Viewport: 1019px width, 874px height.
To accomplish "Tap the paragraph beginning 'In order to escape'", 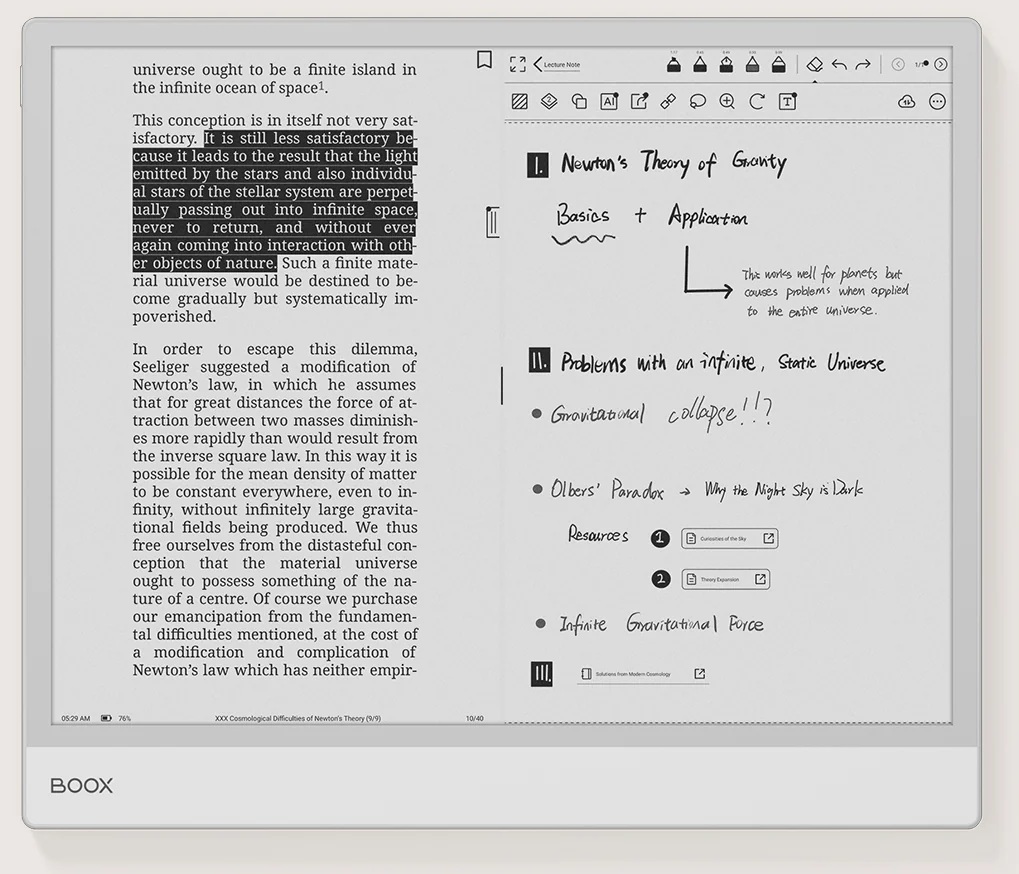I will (275, 509).
